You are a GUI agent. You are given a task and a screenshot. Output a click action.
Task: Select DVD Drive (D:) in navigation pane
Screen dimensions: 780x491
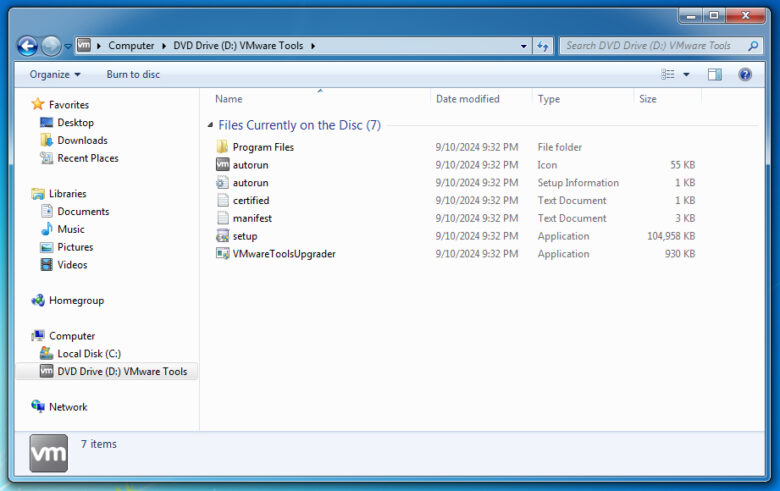[122, 372]
